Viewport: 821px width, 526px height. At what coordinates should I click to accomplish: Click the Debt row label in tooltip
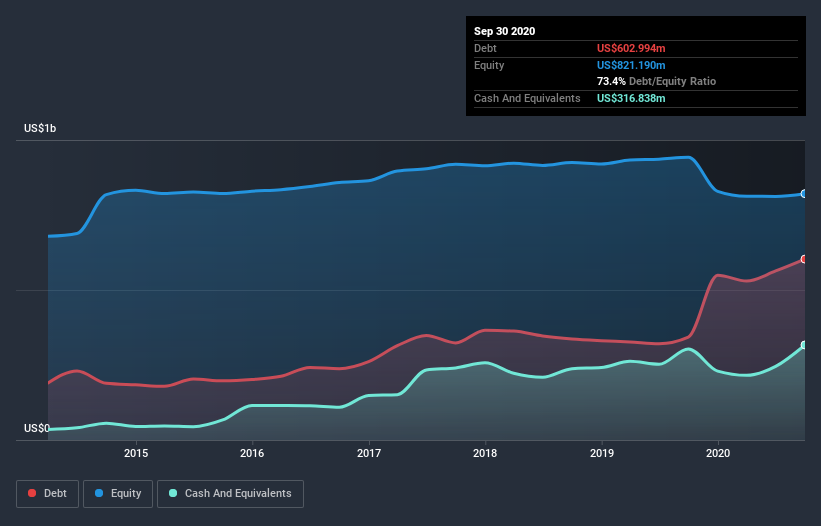pyautogui.click(x=485, y=48)
